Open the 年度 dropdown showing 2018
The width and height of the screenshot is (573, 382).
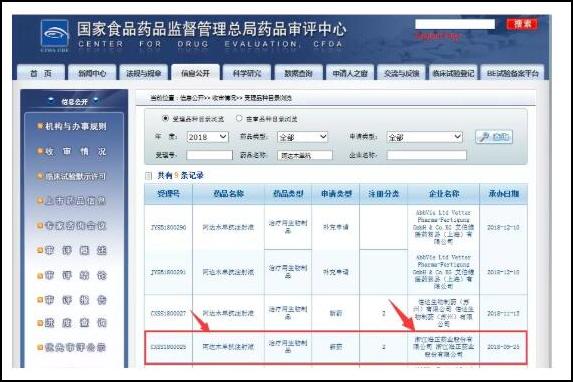click(x=208, y=137)
